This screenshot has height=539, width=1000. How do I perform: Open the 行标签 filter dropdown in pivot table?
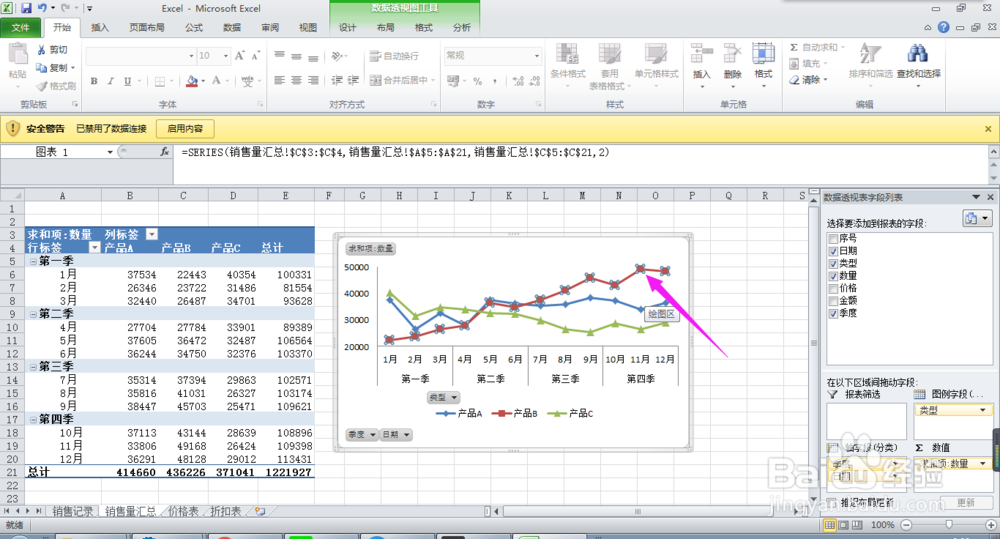[94, 247]
